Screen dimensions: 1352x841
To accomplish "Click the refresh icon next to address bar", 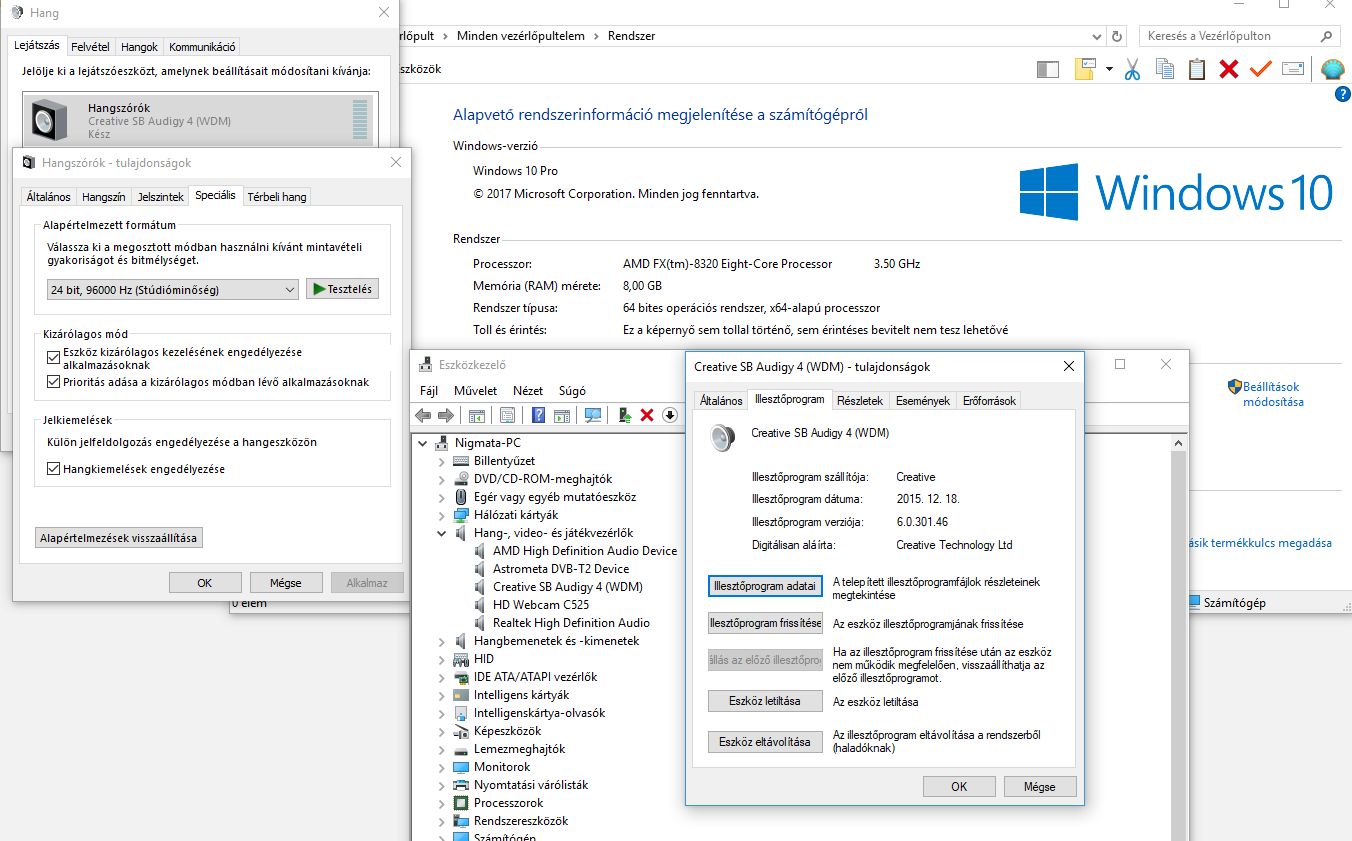I will [x=1117, y=36].
